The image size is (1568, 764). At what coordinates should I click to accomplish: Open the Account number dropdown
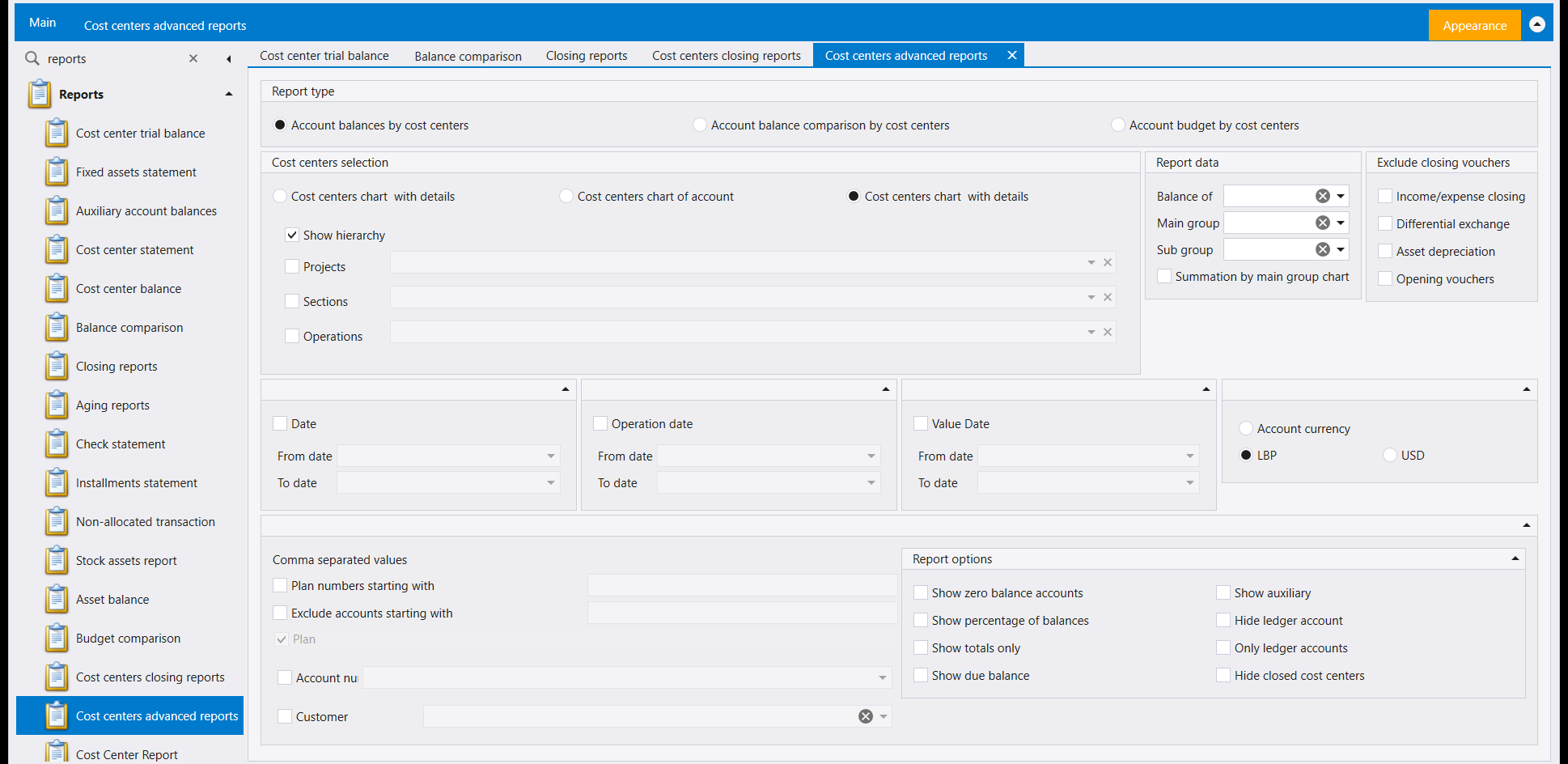pos(883,677)
